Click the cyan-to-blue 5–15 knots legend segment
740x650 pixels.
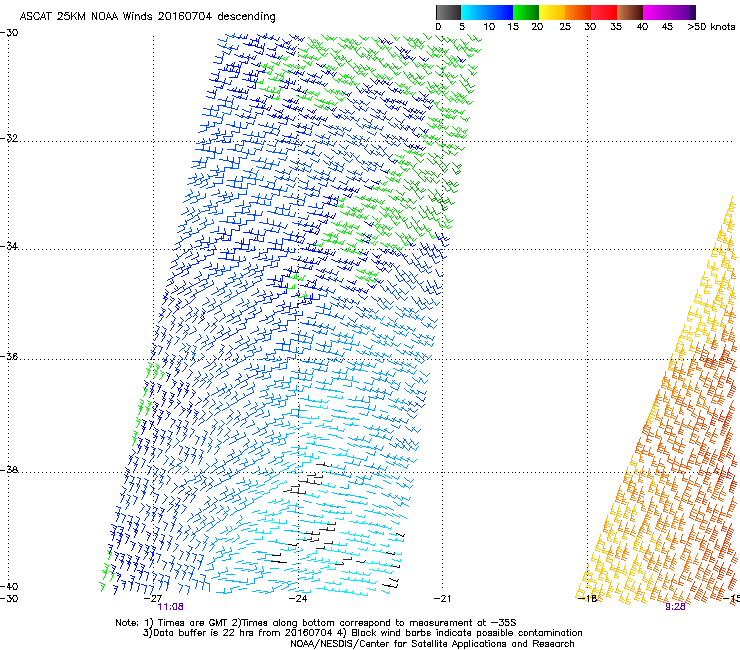pos(487,12)
